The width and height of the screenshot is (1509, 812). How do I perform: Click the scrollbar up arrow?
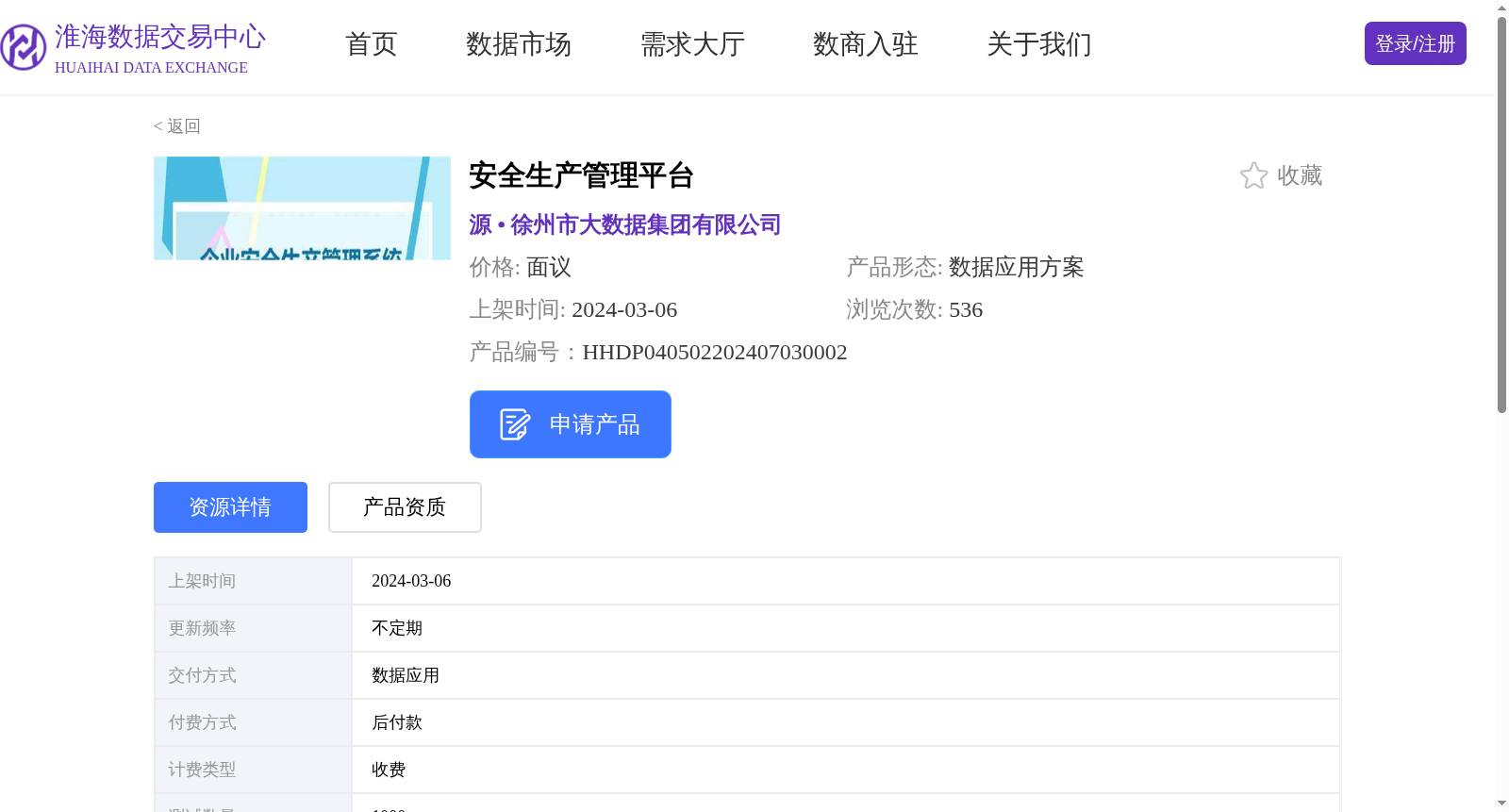click(1501, 8)
